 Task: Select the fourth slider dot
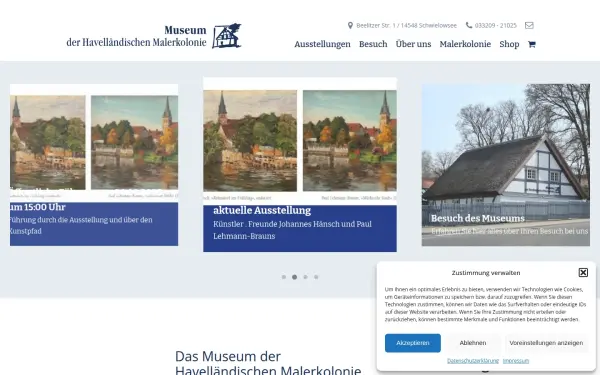tap(316, 277)
